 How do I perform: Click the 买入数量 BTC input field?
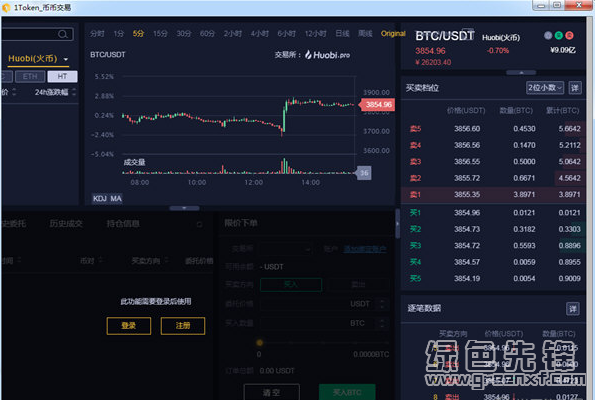point(324,323)
